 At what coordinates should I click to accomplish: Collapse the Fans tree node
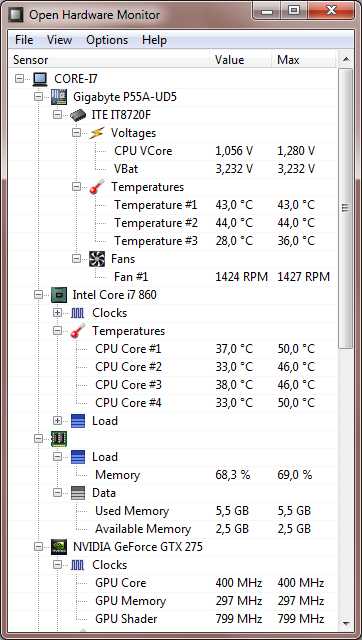point(76,259)
